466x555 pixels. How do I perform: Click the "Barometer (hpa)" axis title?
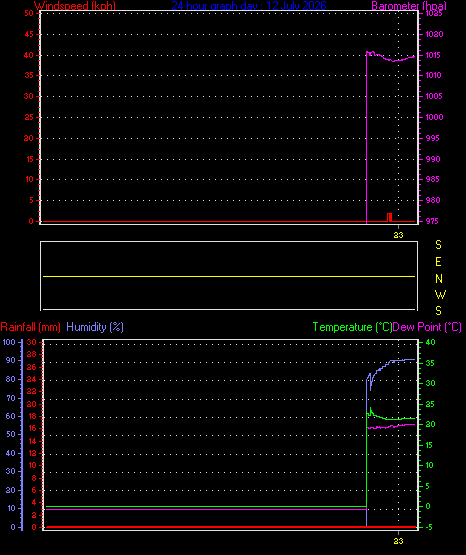coord(409,6)
